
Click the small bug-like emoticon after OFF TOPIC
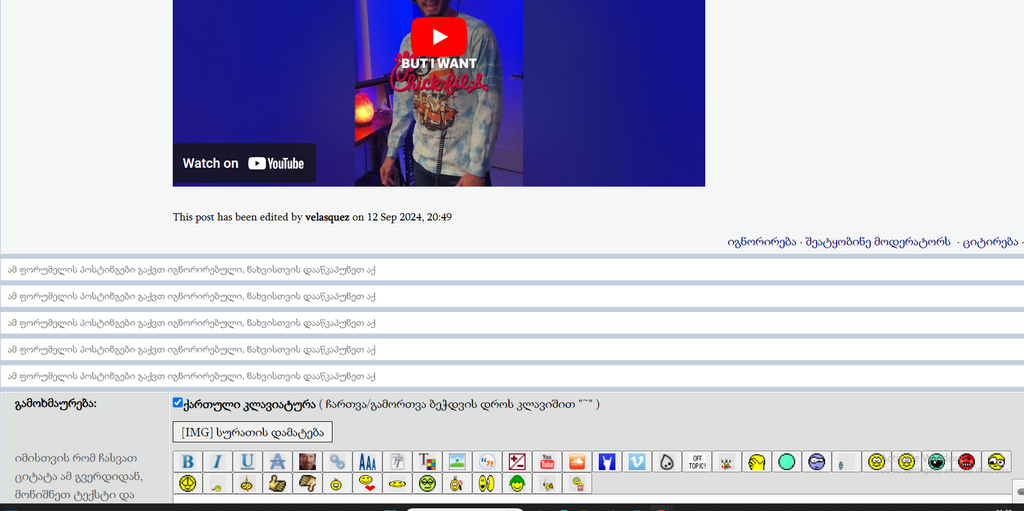coord(727,462)
